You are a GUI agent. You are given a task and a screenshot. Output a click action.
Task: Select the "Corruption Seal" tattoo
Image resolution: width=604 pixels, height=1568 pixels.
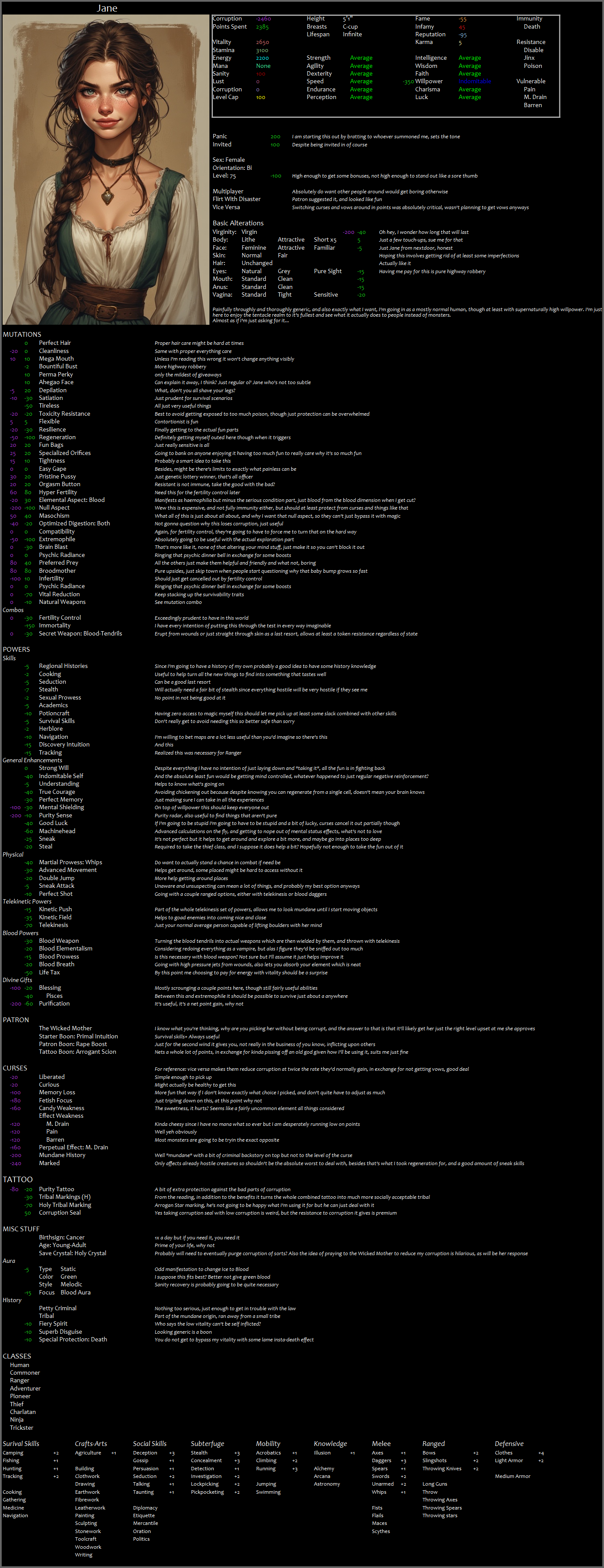(x=60, y=1212)
